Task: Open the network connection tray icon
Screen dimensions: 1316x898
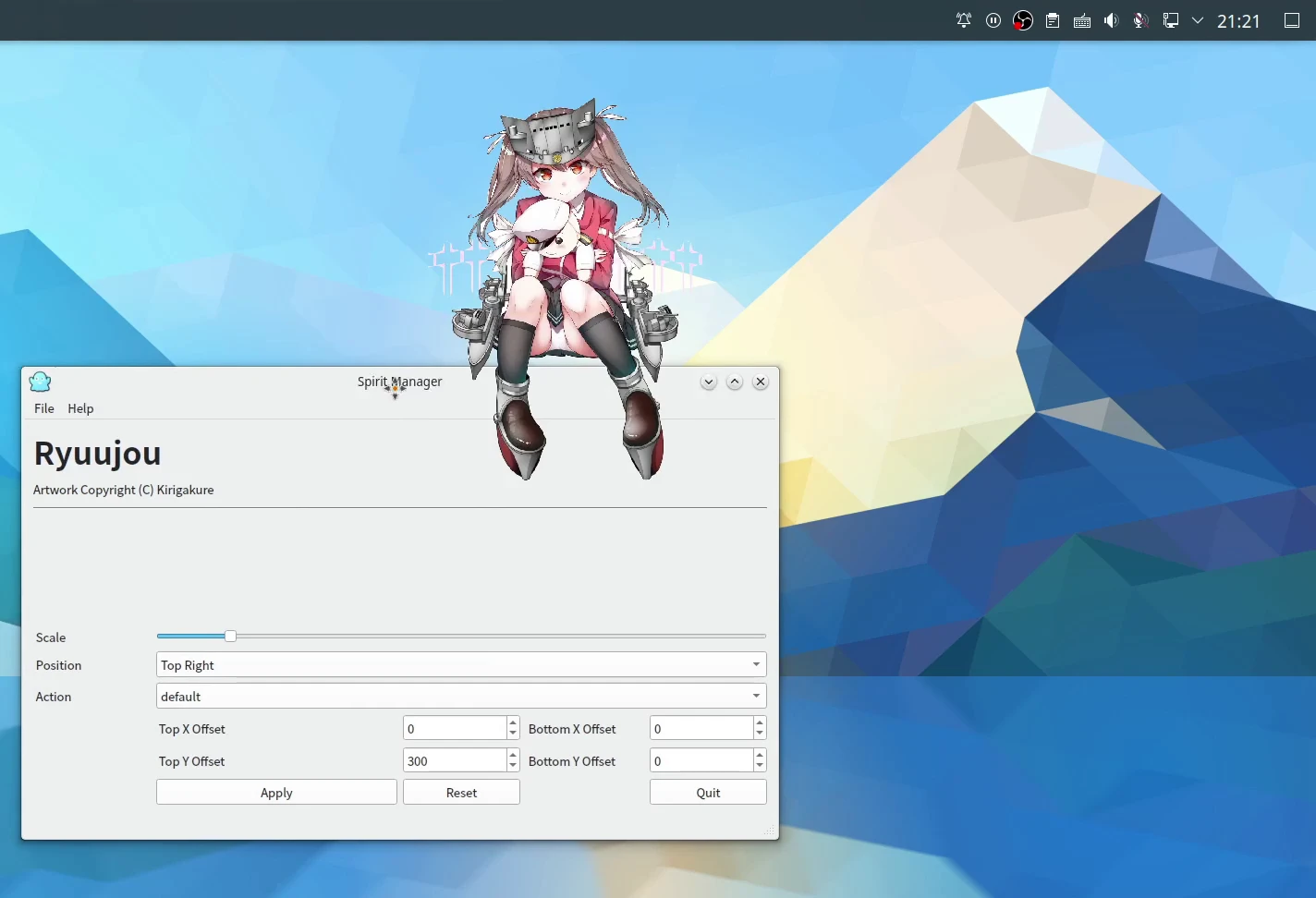Action: (x=1171, y=20)
